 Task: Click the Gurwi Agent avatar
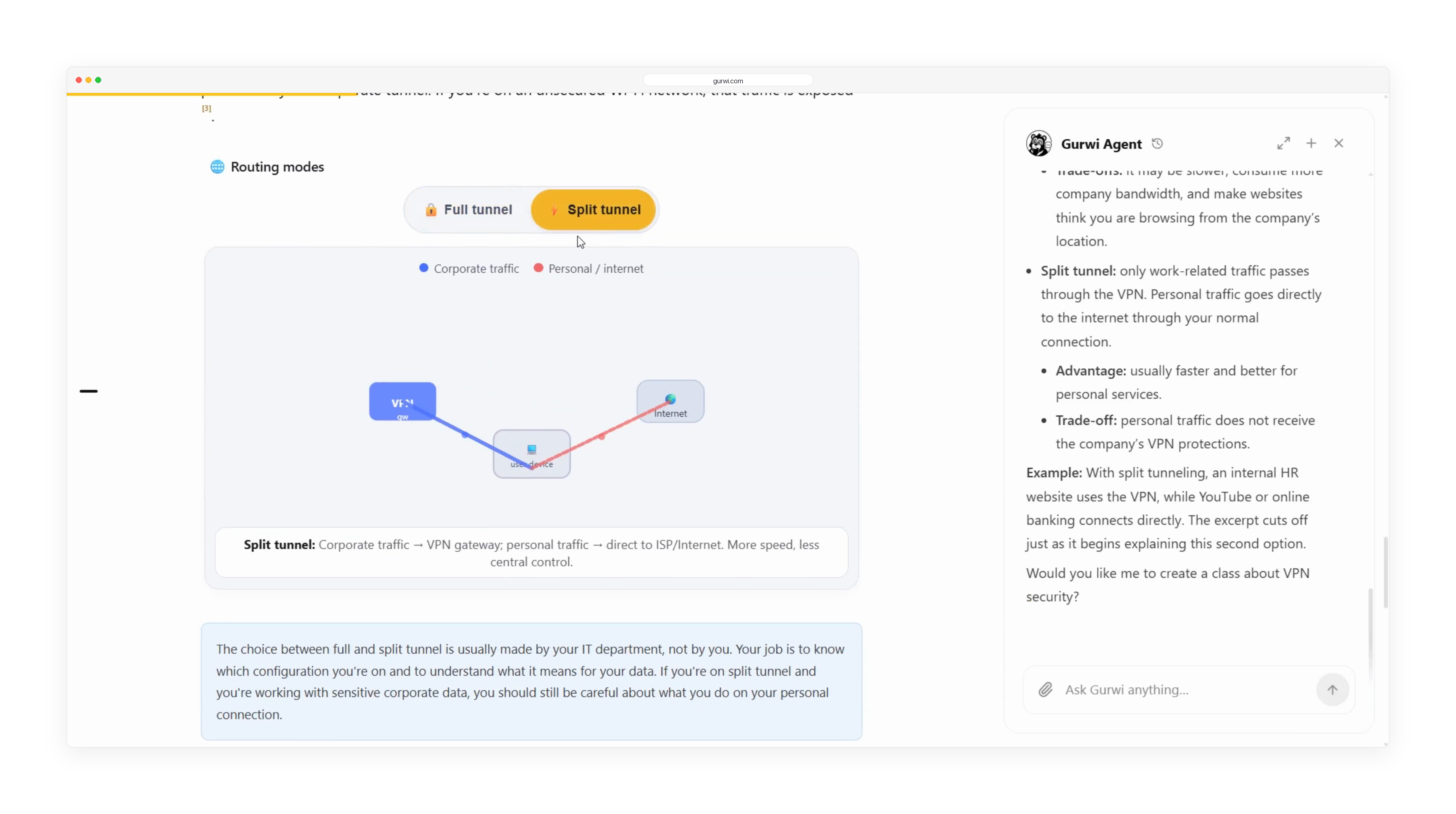click(1039, 144)
